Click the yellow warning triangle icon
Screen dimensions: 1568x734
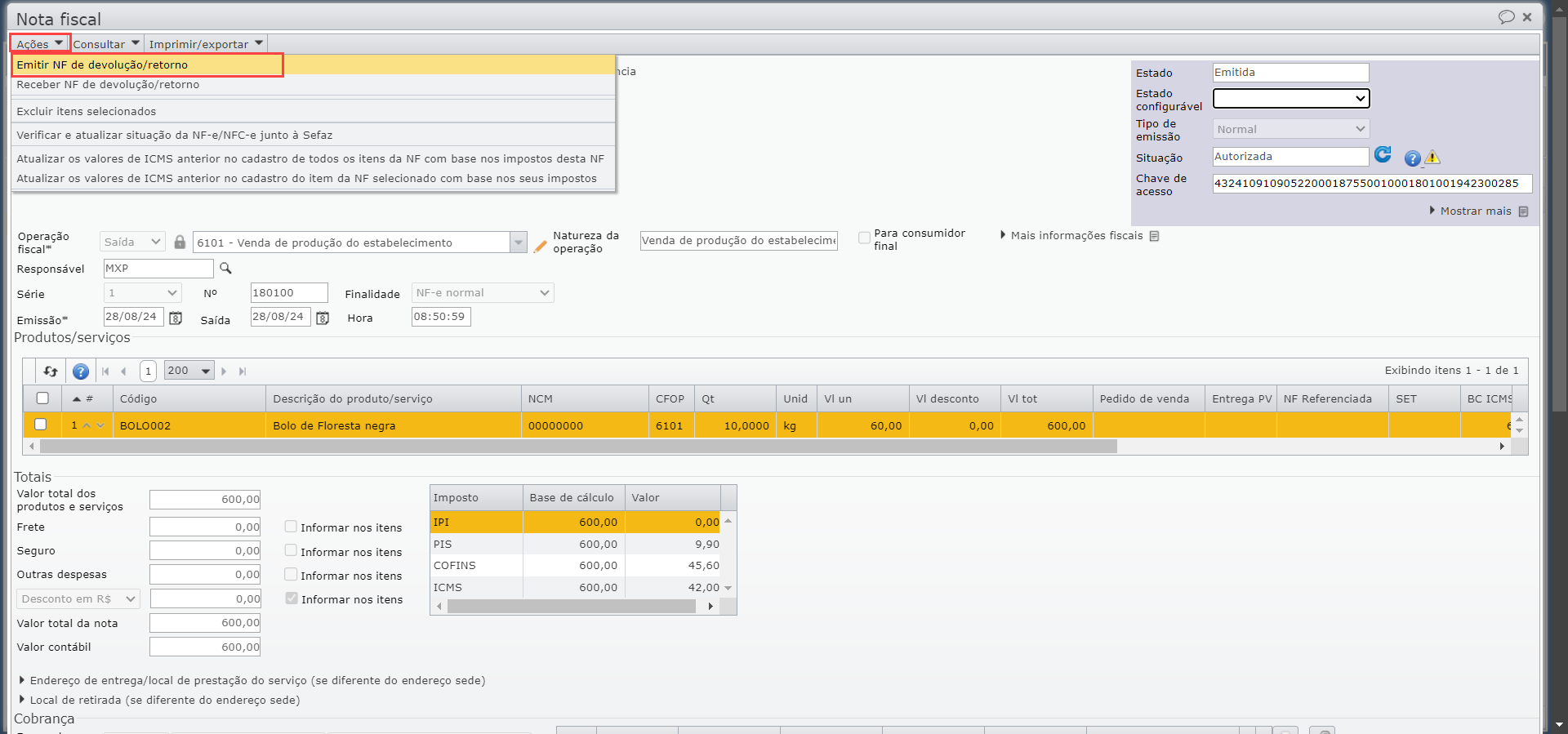click(1432, 158)
